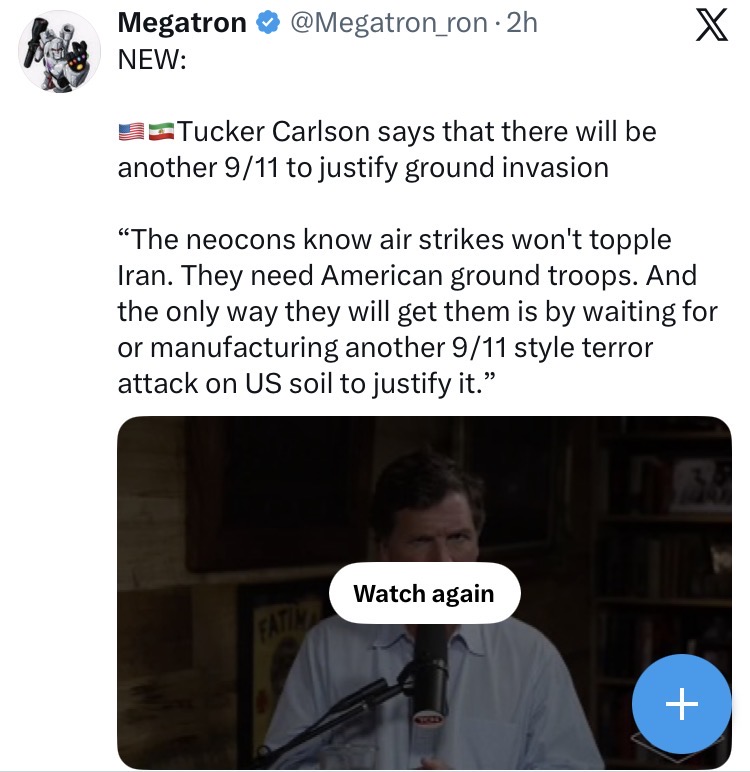Viewport: 750px width, 772px height.
Task: Click the blue verified badge
Action: (267, 23)
